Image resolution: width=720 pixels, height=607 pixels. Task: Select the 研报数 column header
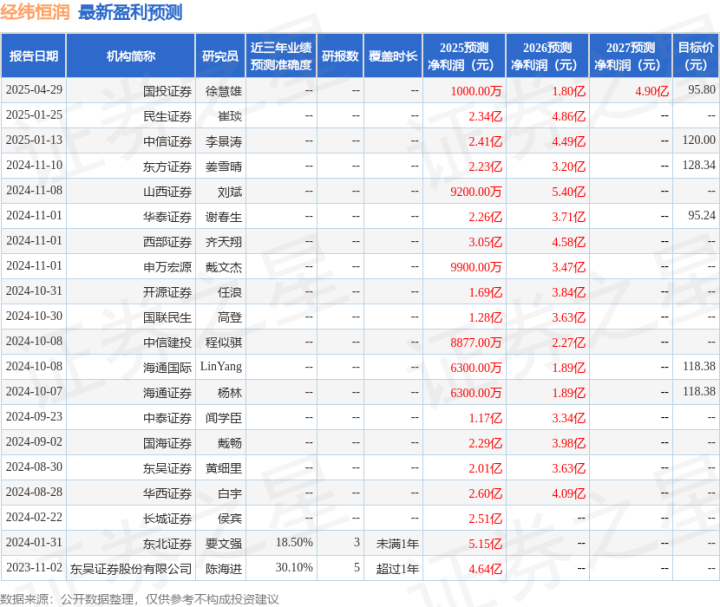340,56
